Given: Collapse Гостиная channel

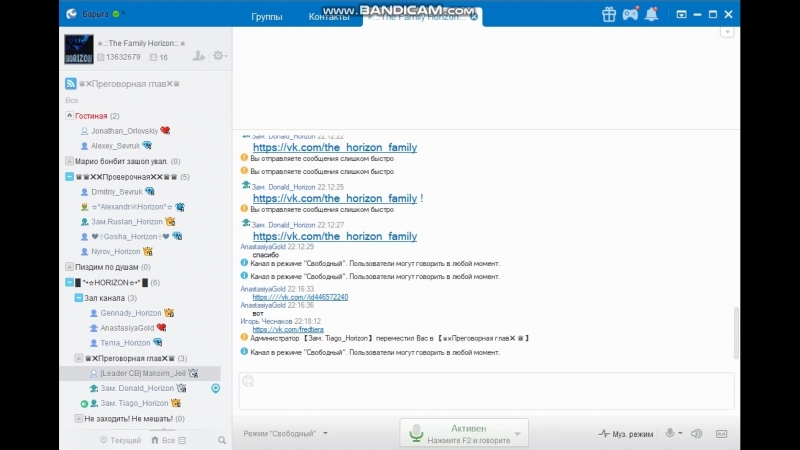Looking at the screenshot, I should 69,116.
